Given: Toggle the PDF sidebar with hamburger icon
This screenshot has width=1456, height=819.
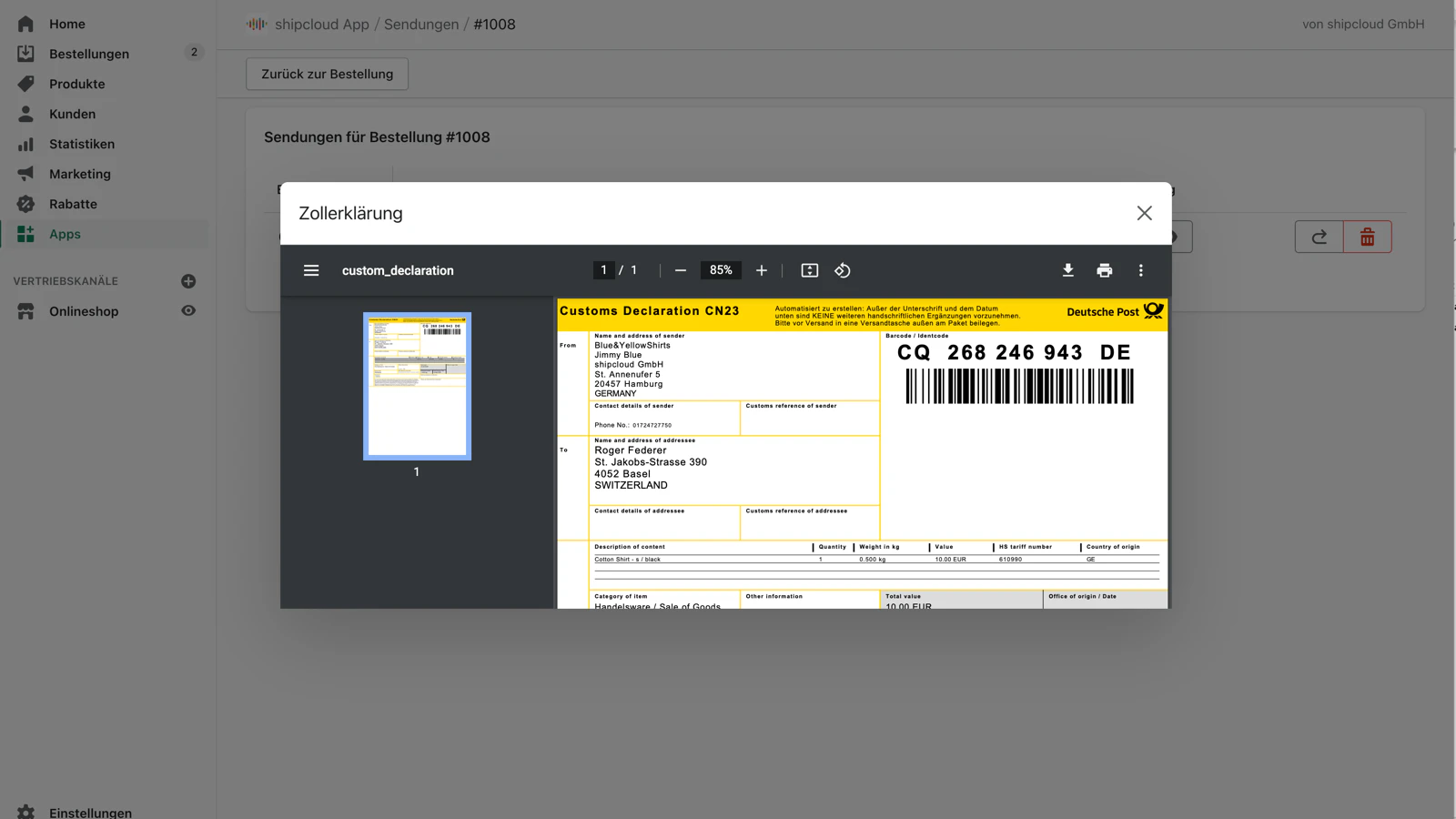Looking at the screenshot, I should coord(311,270).
